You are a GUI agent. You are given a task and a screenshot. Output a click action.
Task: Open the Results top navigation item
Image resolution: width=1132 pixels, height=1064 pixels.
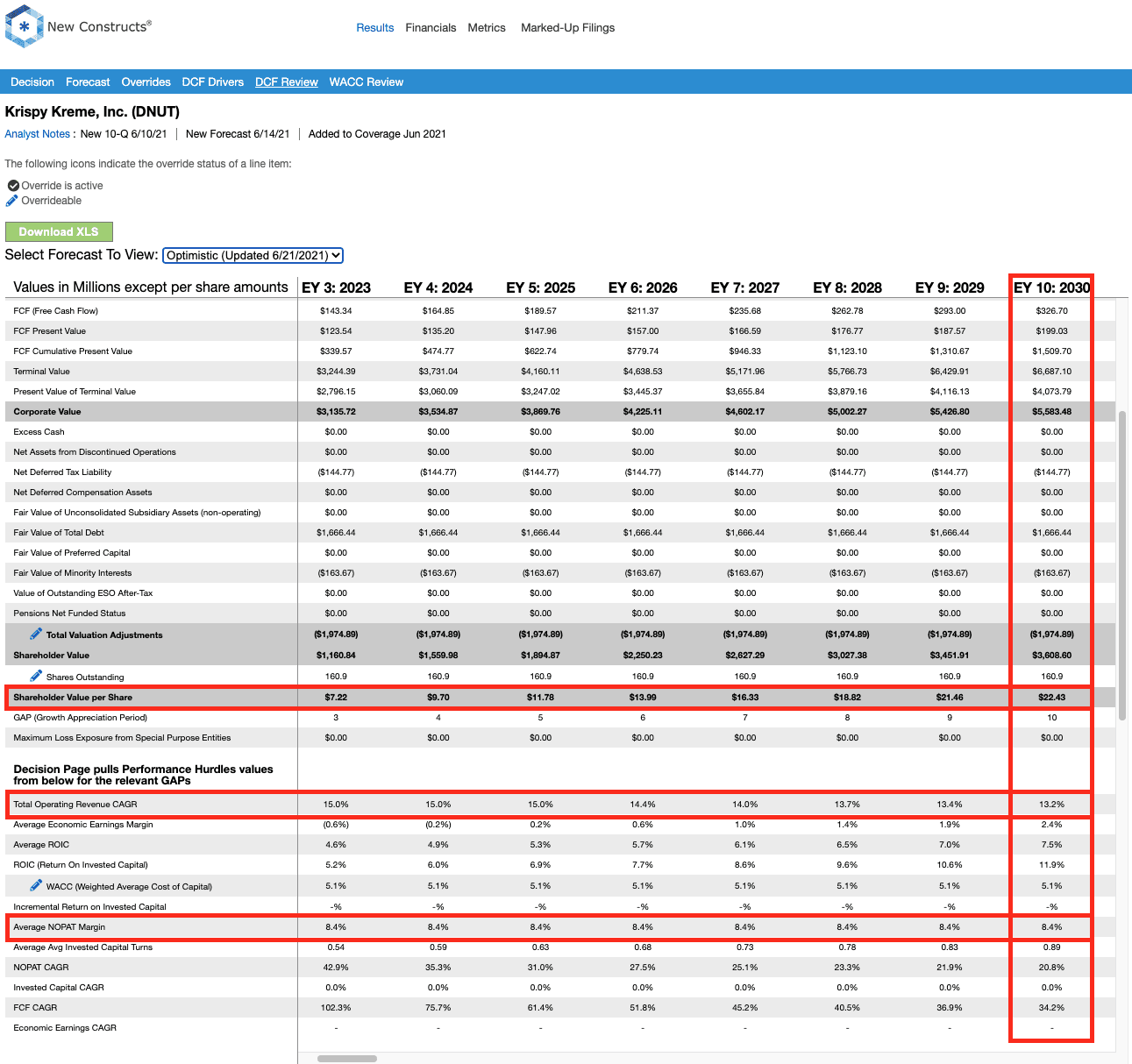pos(375,28)
